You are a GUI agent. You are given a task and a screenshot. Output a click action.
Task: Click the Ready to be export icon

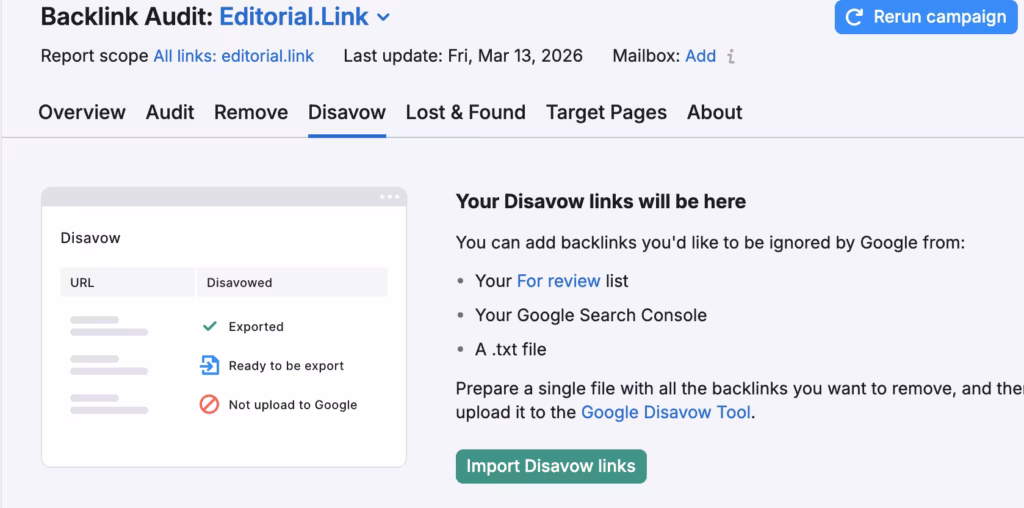[209, 366]
